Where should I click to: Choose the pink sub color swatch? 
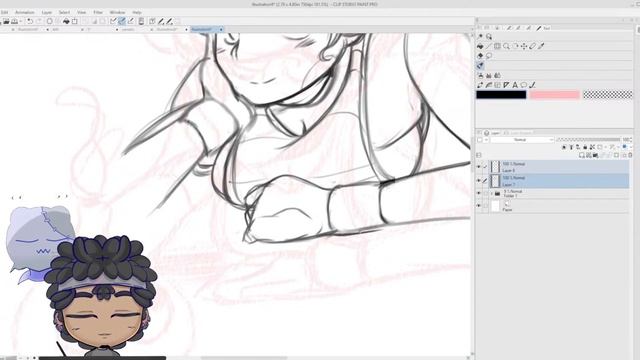point(554,95)
